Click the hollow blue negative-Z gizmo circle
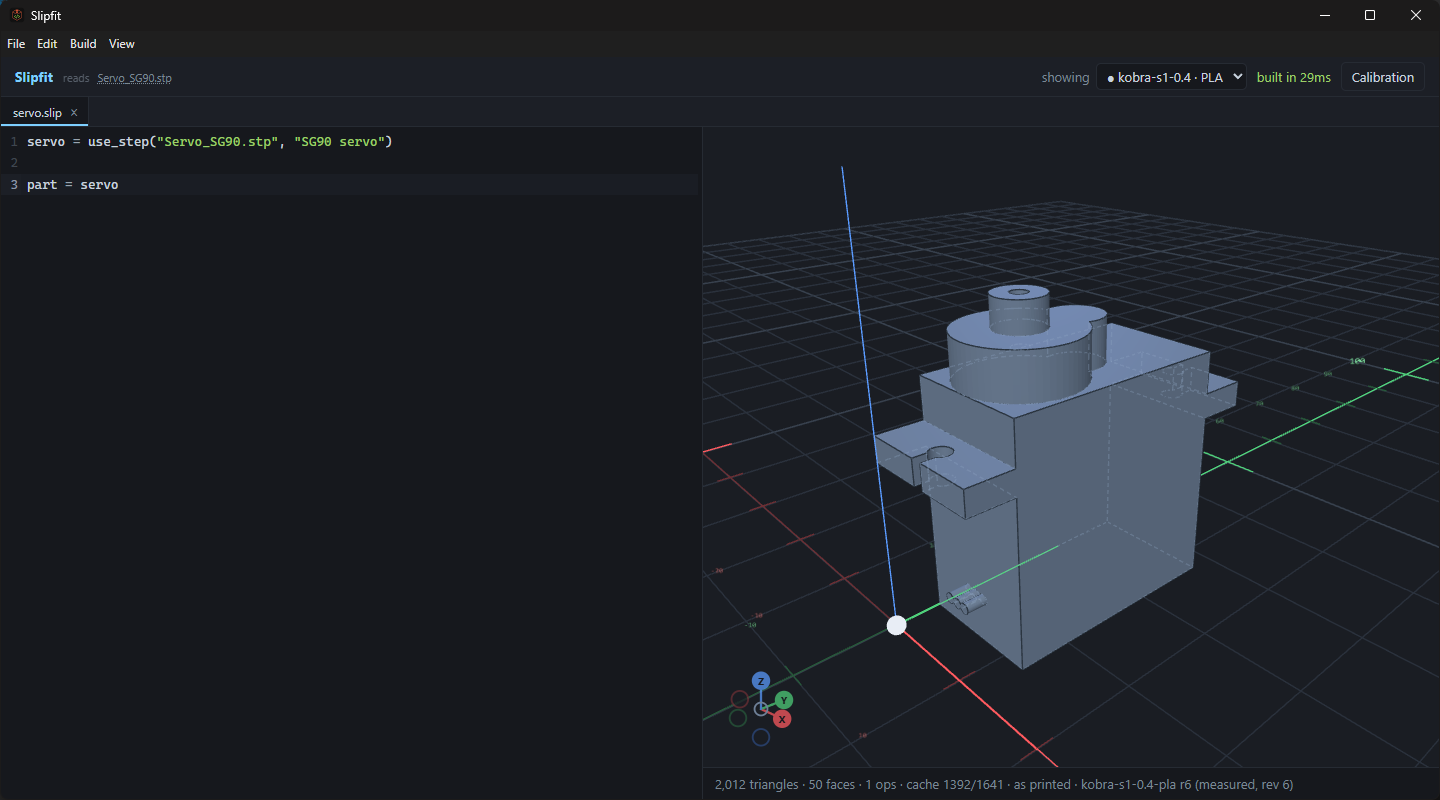The height and width of the screenshot is (800, 1440). [x=760, y=737]
